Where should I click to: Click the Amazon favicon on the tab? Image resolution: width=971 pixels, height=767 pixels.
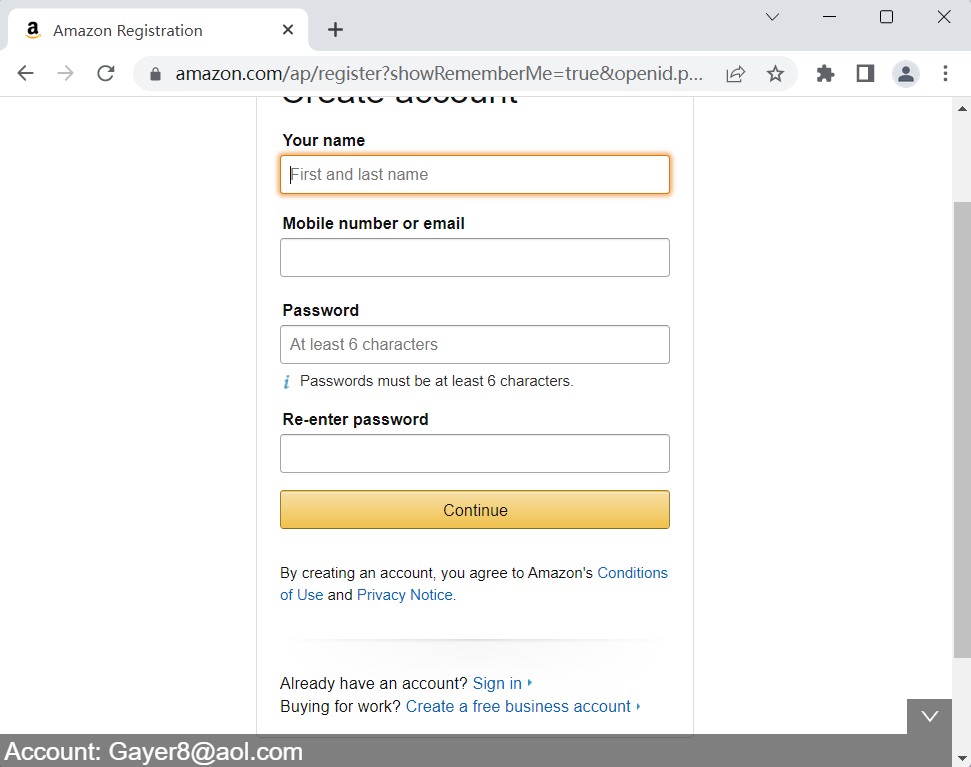click(x=31, y=29)
